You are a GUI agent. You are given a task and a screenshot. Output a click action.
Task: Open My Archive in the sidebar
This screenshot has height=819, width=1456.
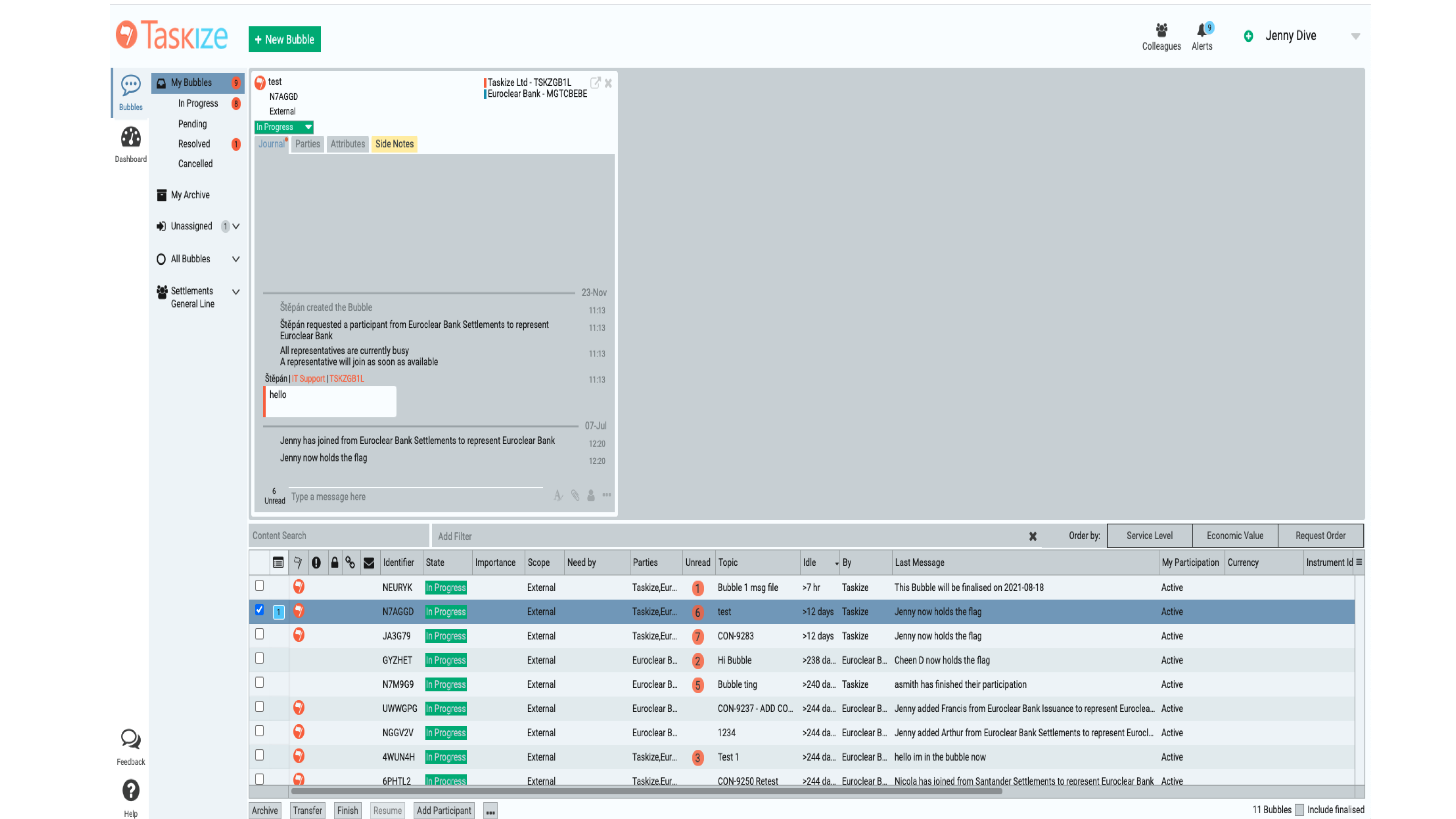190,195
